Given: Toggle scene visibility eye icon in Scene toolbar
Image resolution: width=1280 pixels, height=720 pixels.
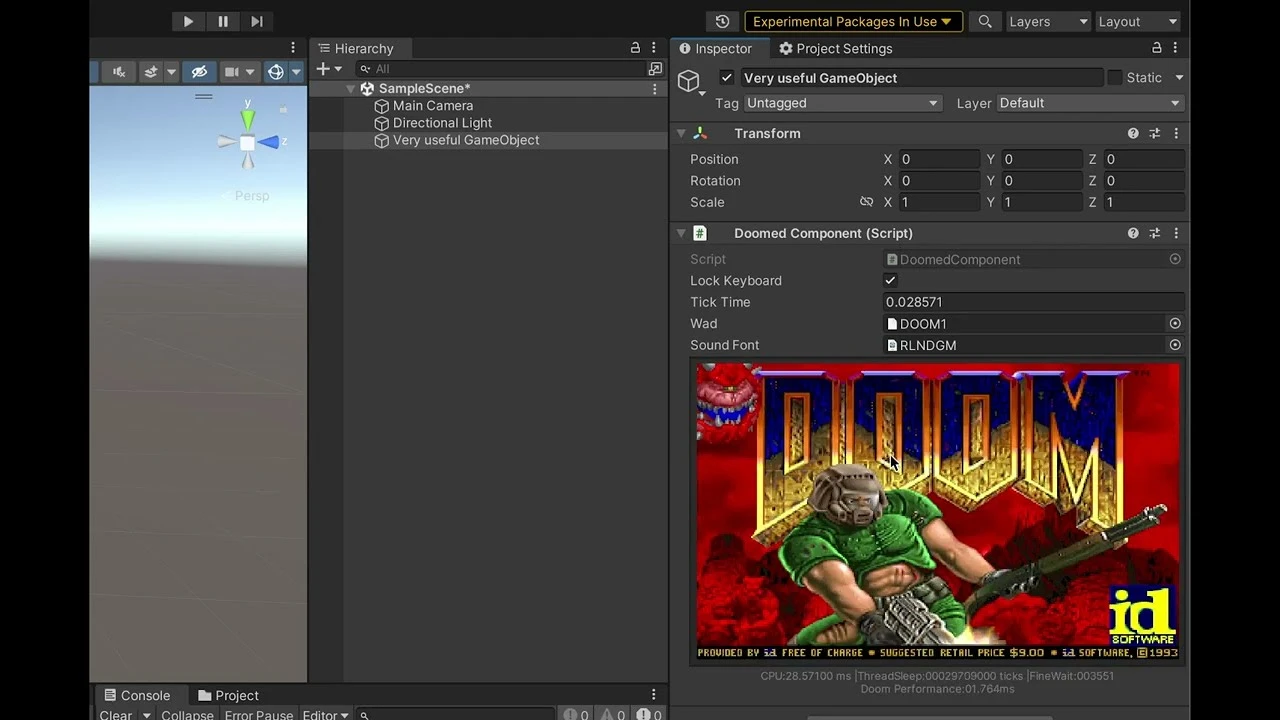Looking at the screenshot, I should tap(199, 71).
